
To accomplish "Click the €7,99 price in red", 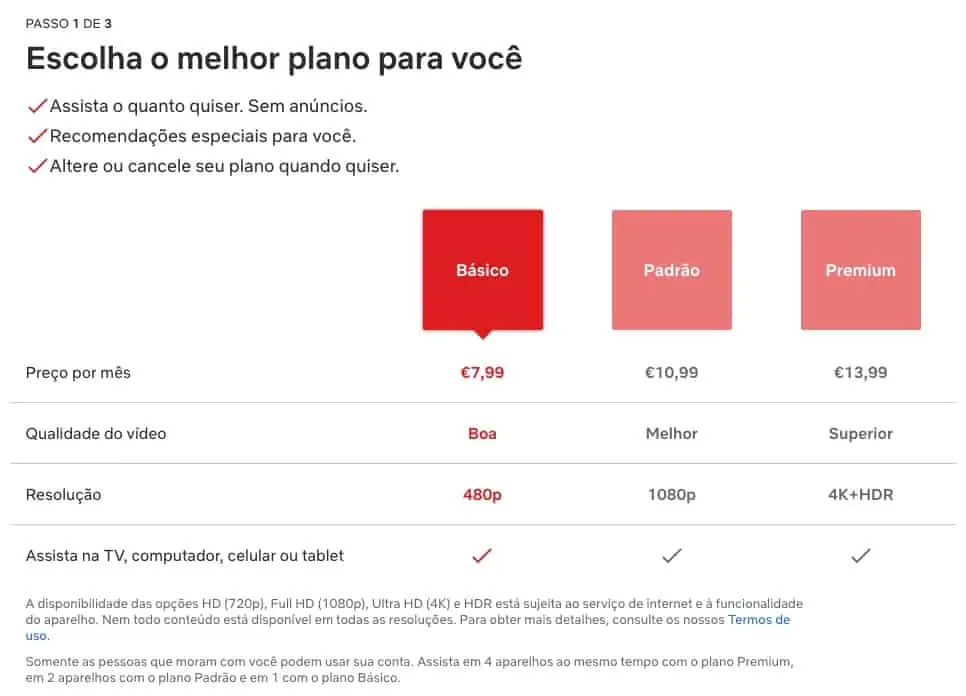I will (x=483, y=372).
